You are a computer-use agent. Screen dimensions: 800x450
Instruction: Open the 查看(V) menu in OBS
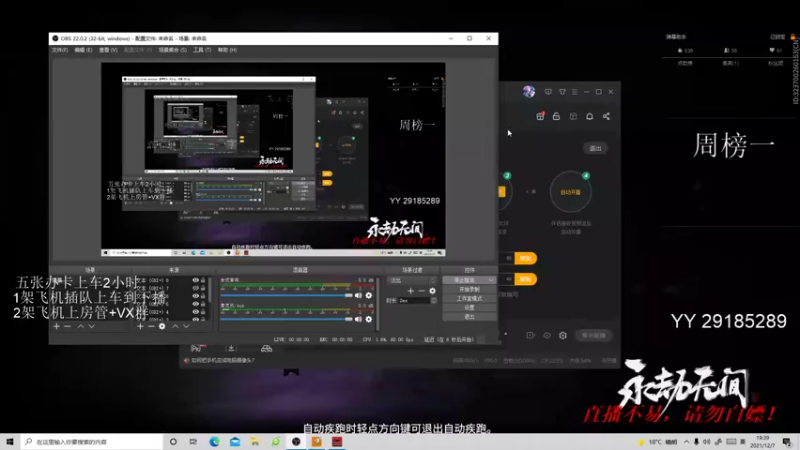click(108, 50)
